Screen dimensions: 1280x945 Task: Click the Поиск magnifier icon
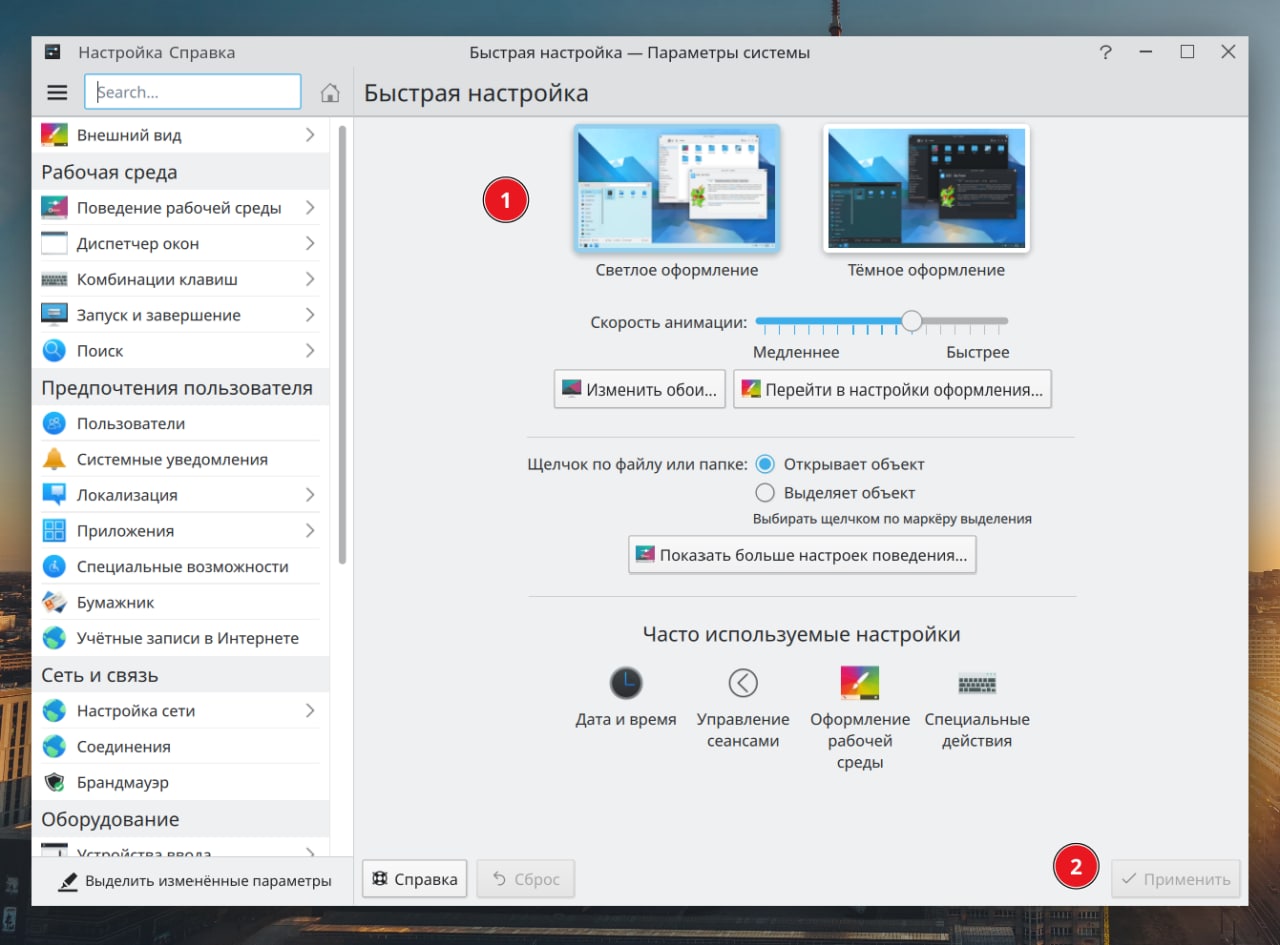pos(54,351)
